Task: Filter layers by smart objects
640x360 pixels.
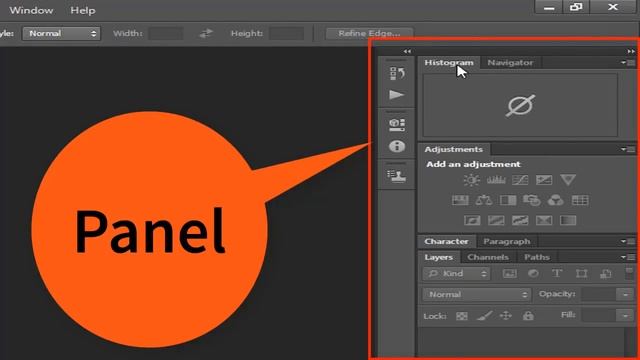Action: point(605,273)
